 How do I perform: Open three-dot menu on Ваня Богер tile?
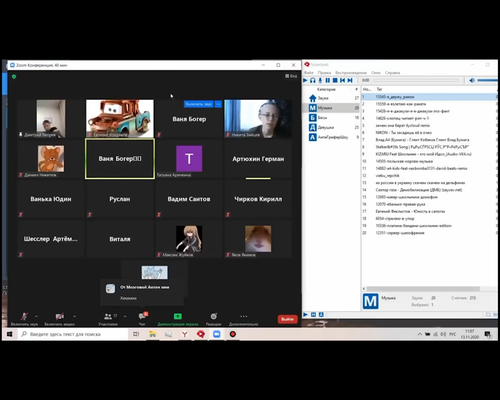[218, 104]
